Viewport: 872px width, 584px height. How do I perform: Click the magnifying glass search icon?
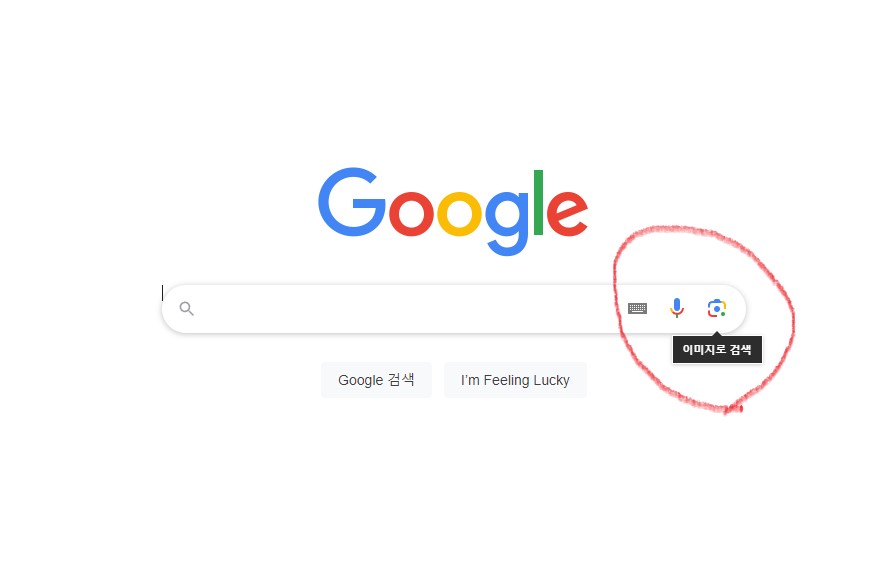[x=187, y=309]
